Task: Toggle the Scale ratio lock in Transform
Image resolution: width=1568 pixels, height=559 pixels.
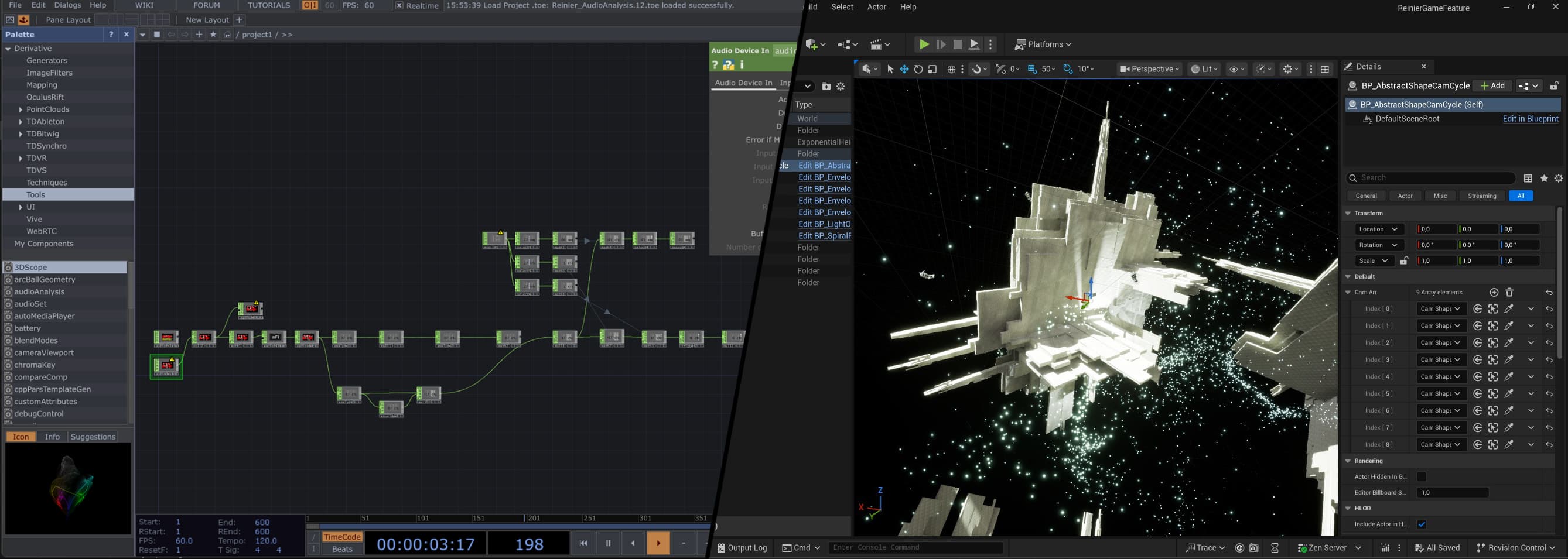Action: coord(1403,261)
